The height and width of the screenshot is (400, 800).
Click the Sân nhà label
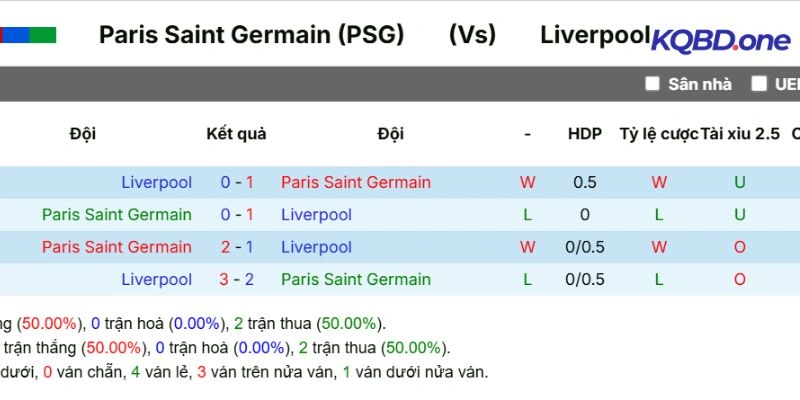pyautogui.click(x=700, y=84)
